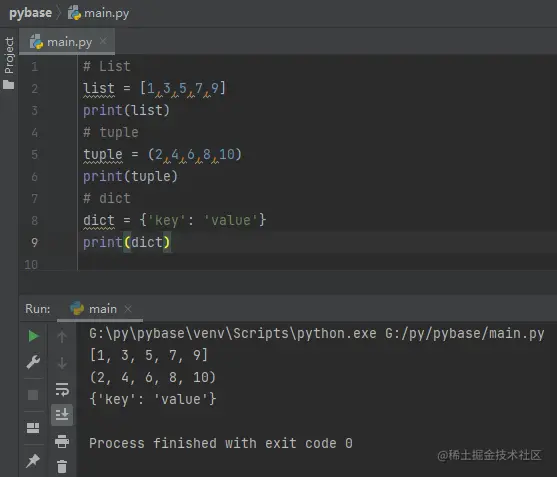Toggle soft-wrap in Run console
This screenshot has width=557, height=477.
point(62,389)
